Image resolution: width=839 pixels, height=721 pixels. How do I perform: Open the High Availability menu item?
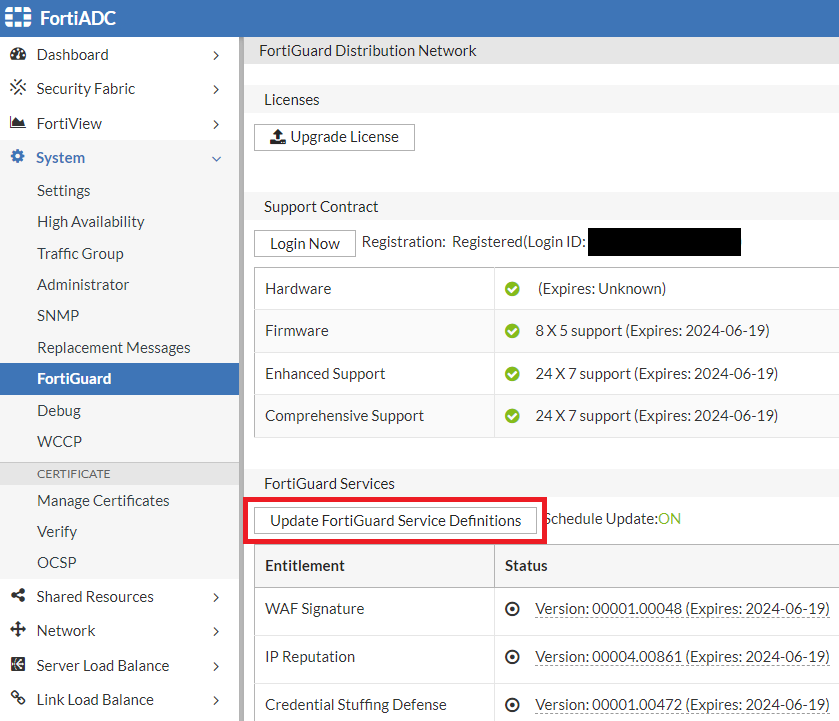point(91,222)
